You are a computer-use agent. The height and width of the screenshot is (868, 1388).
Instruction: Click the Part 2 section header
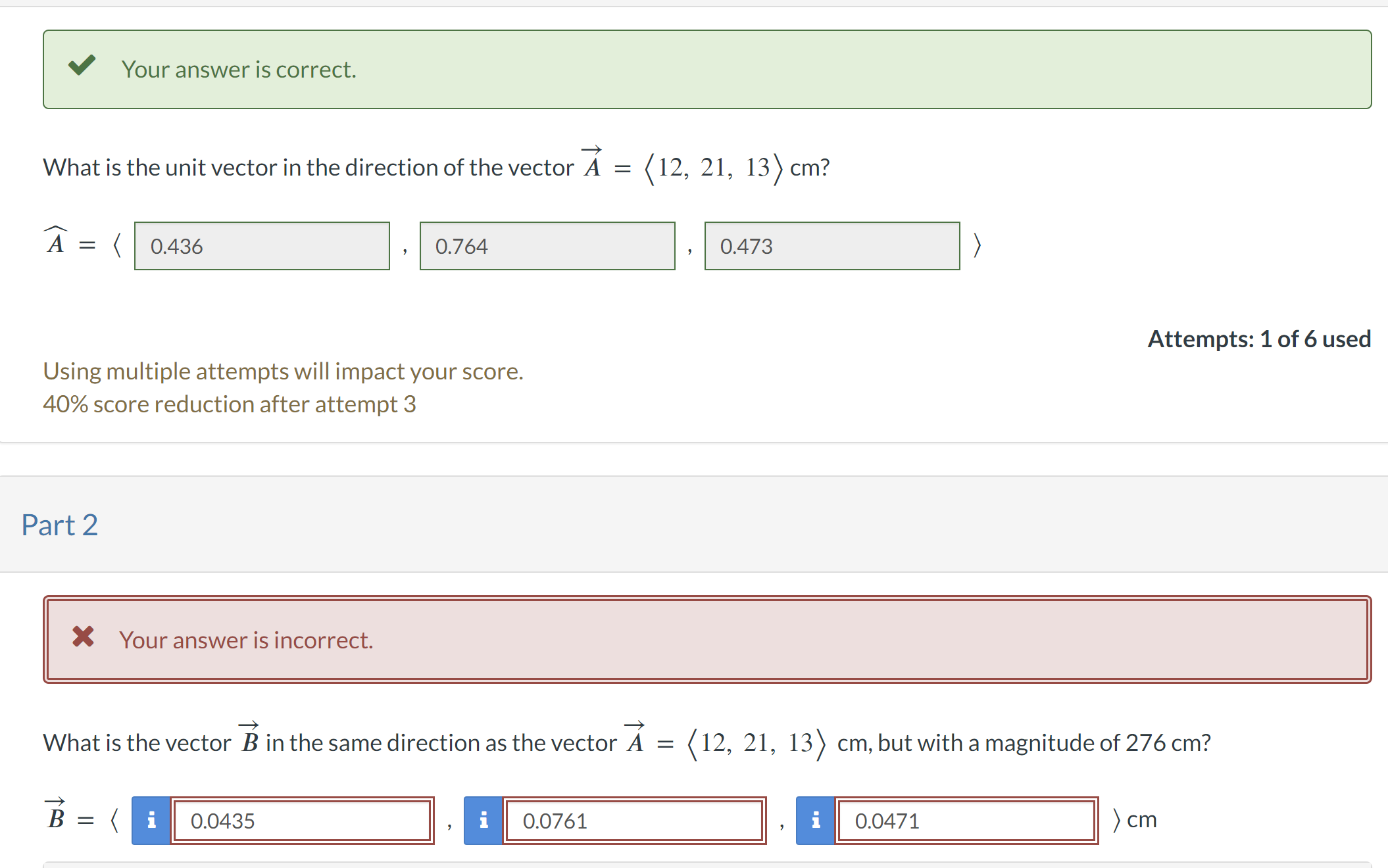point(60,524)
